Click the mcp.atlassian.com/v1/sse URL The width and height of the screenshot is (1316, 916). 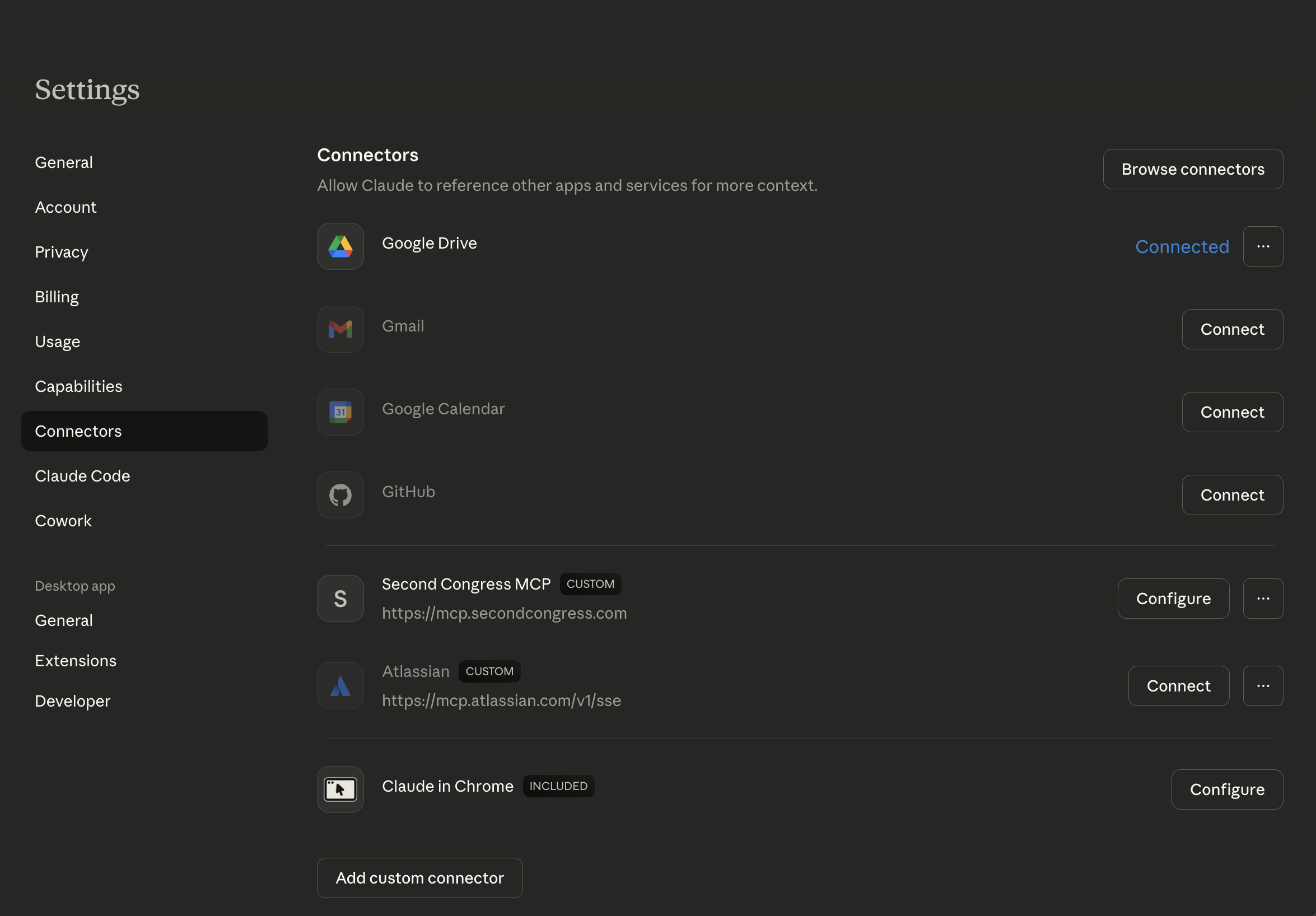click(x=502, y=700)
